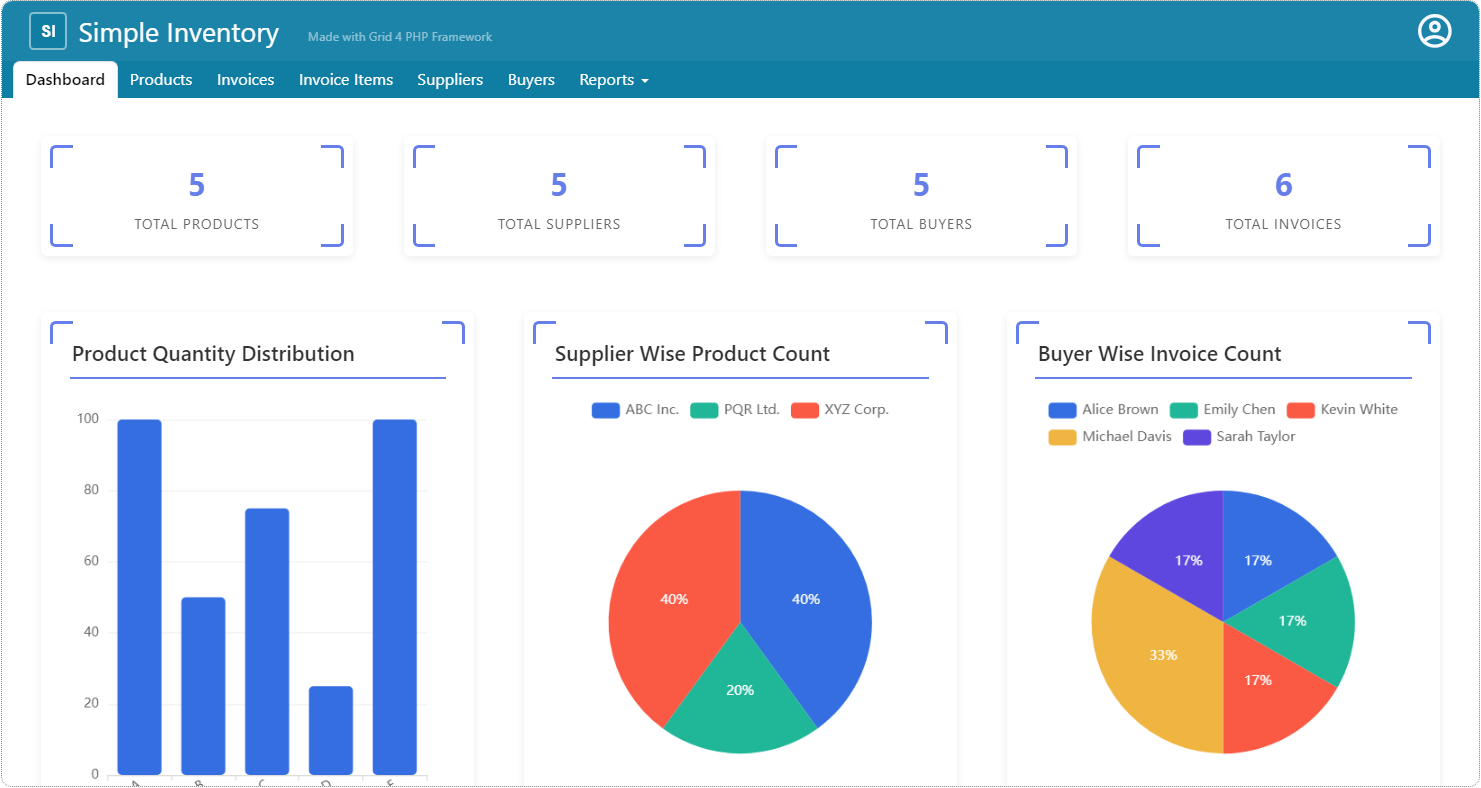Go to the Invoices tab

245,80
